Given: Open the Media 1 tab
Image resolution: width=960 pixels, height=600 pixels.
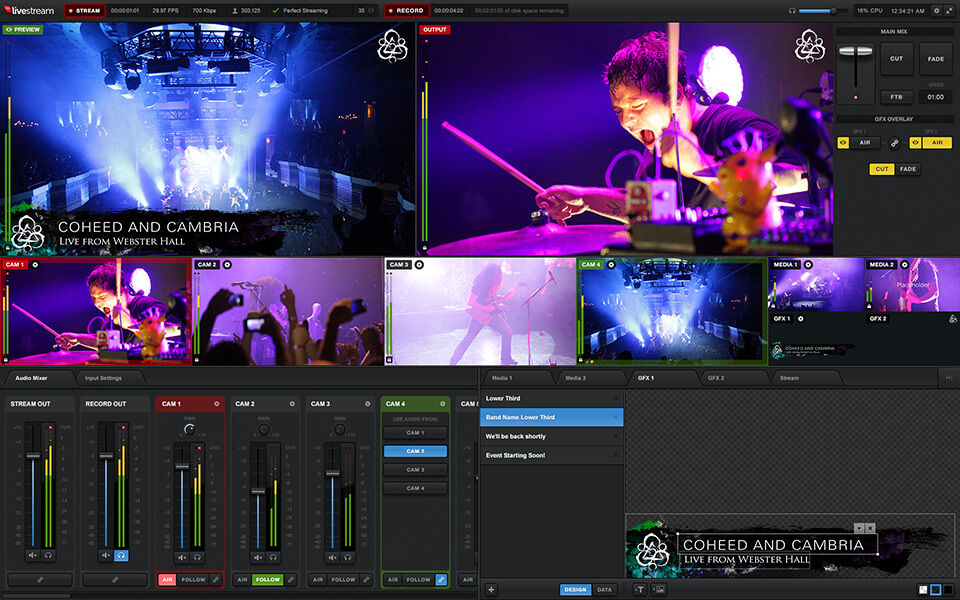Looking at the screenshot, I should [x=502, y=378].
